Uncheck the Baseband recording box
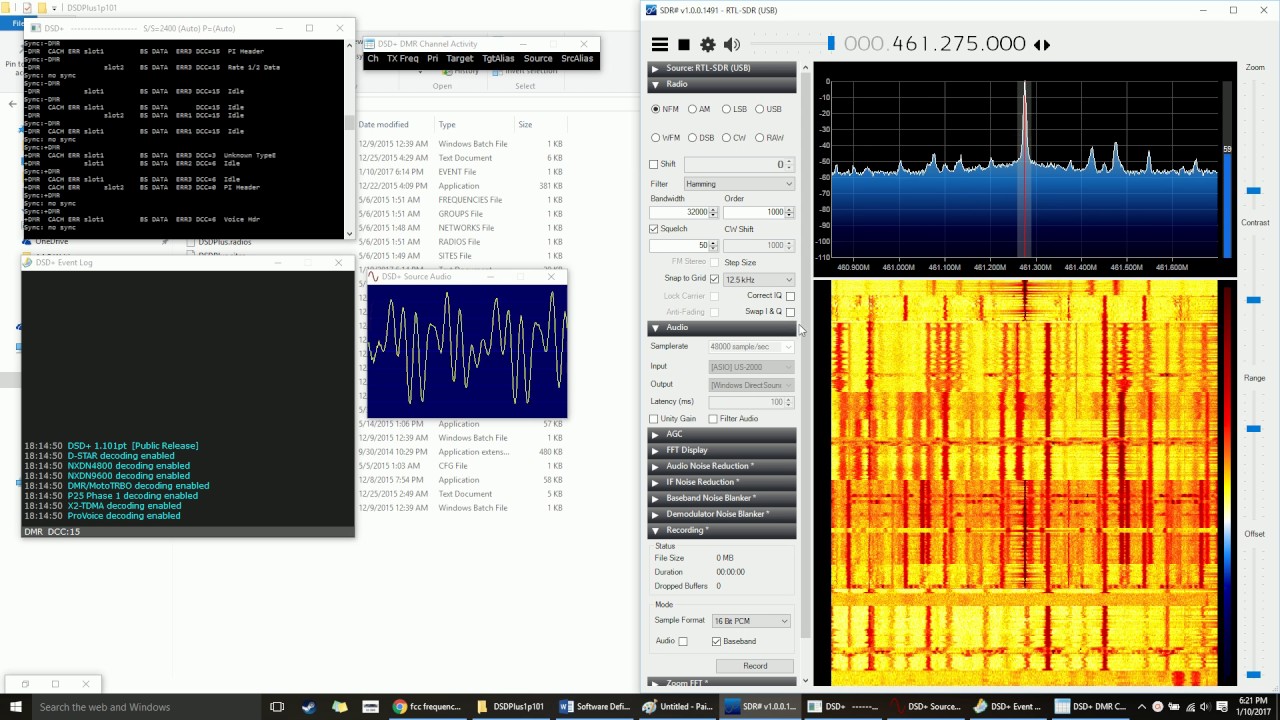Image resolution: width=1280 pixels, height=720 pixels. 716,641
